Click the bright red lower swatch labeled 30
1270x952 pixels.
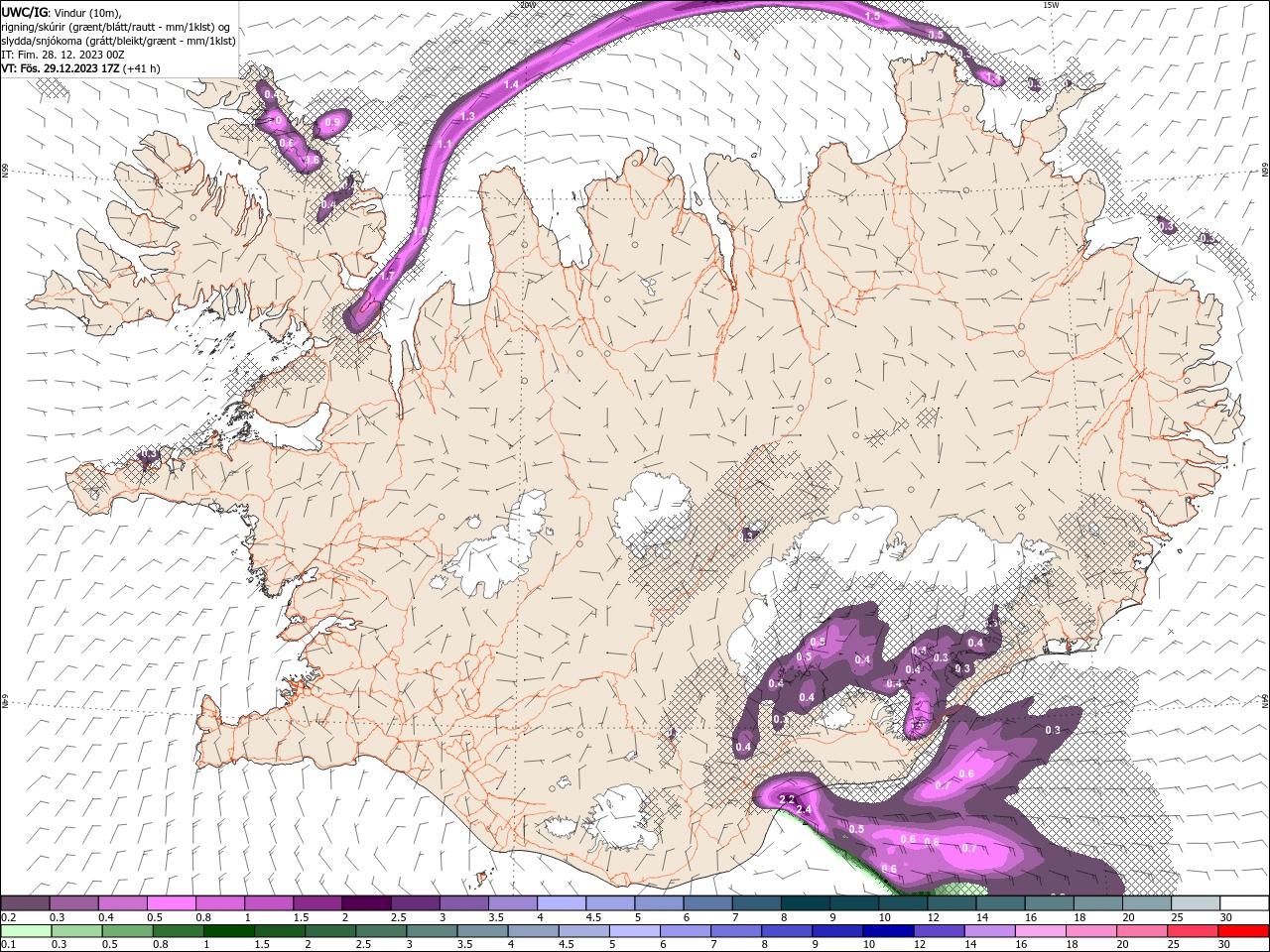tap(1242, 931)
